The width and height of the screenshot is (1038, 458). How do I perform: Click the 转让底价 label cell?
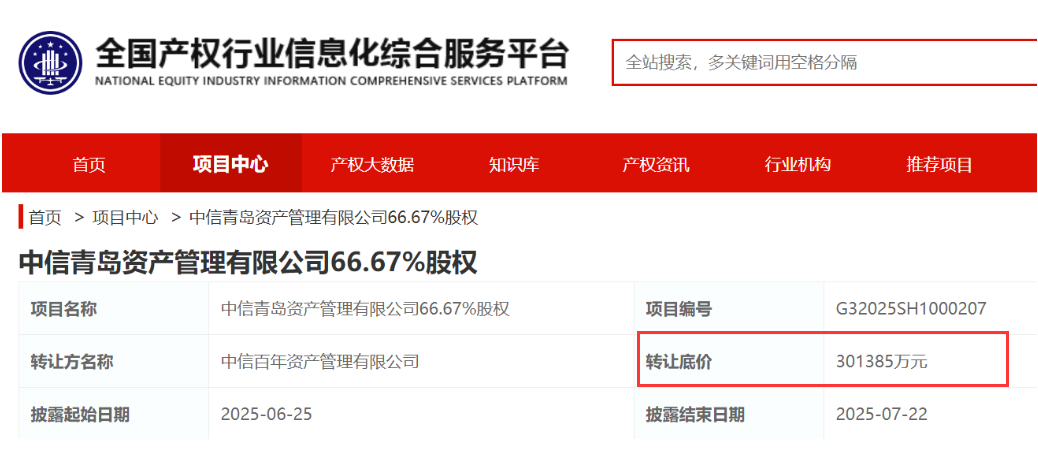pos(729,361)
